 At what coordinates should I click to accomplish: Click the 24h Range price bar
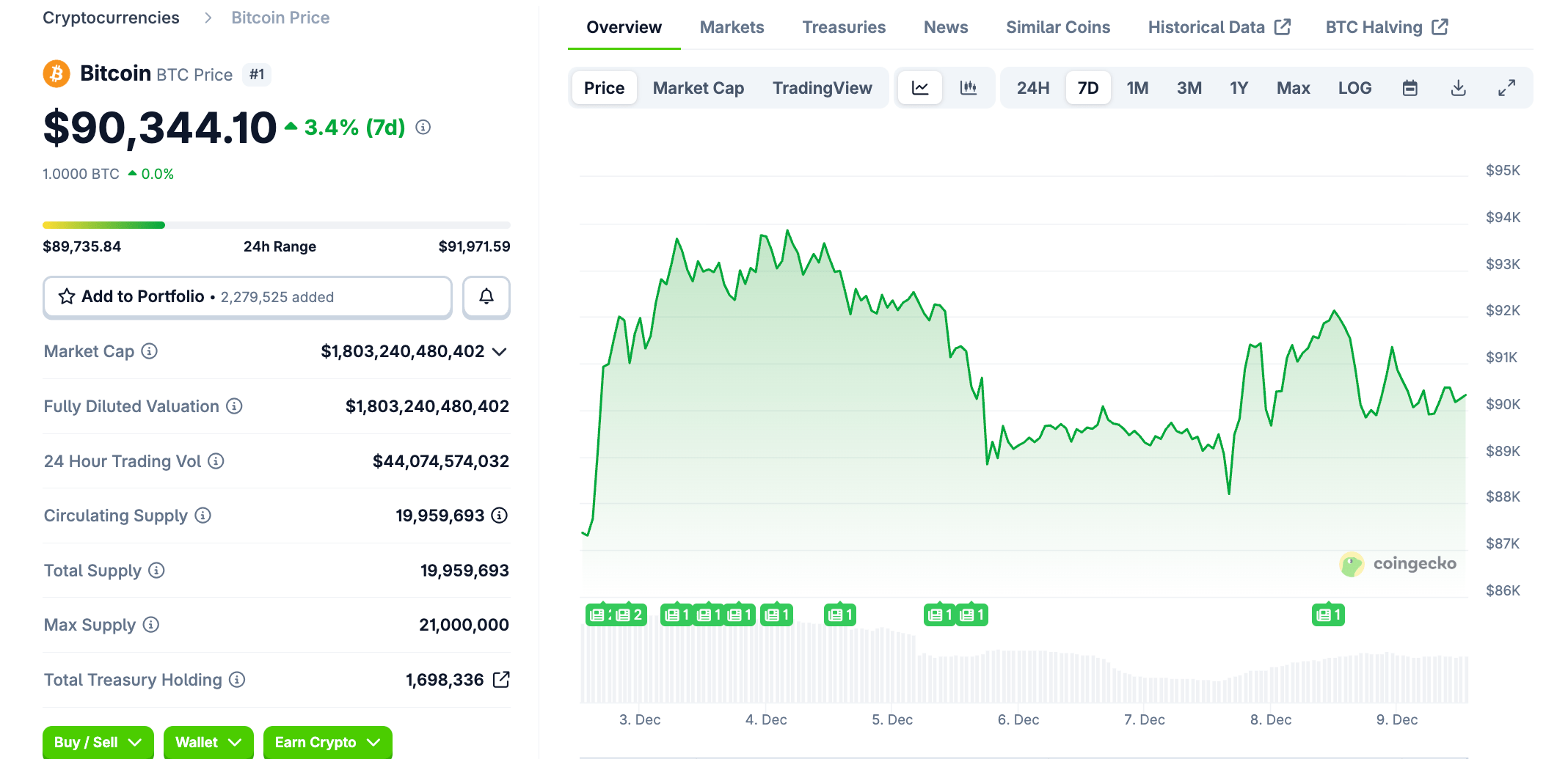(x=276, y=224)
